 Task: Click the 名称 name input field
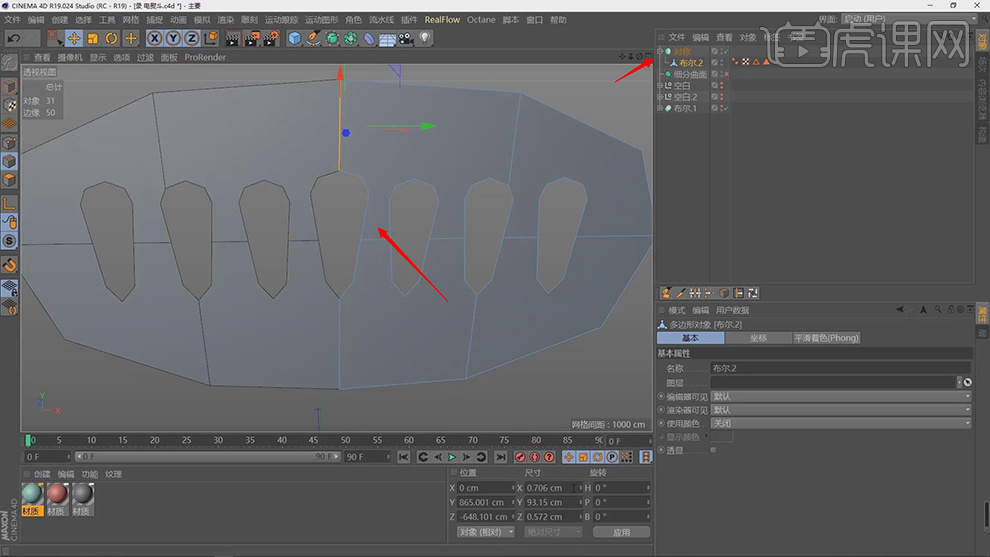[x=840, y=368]
